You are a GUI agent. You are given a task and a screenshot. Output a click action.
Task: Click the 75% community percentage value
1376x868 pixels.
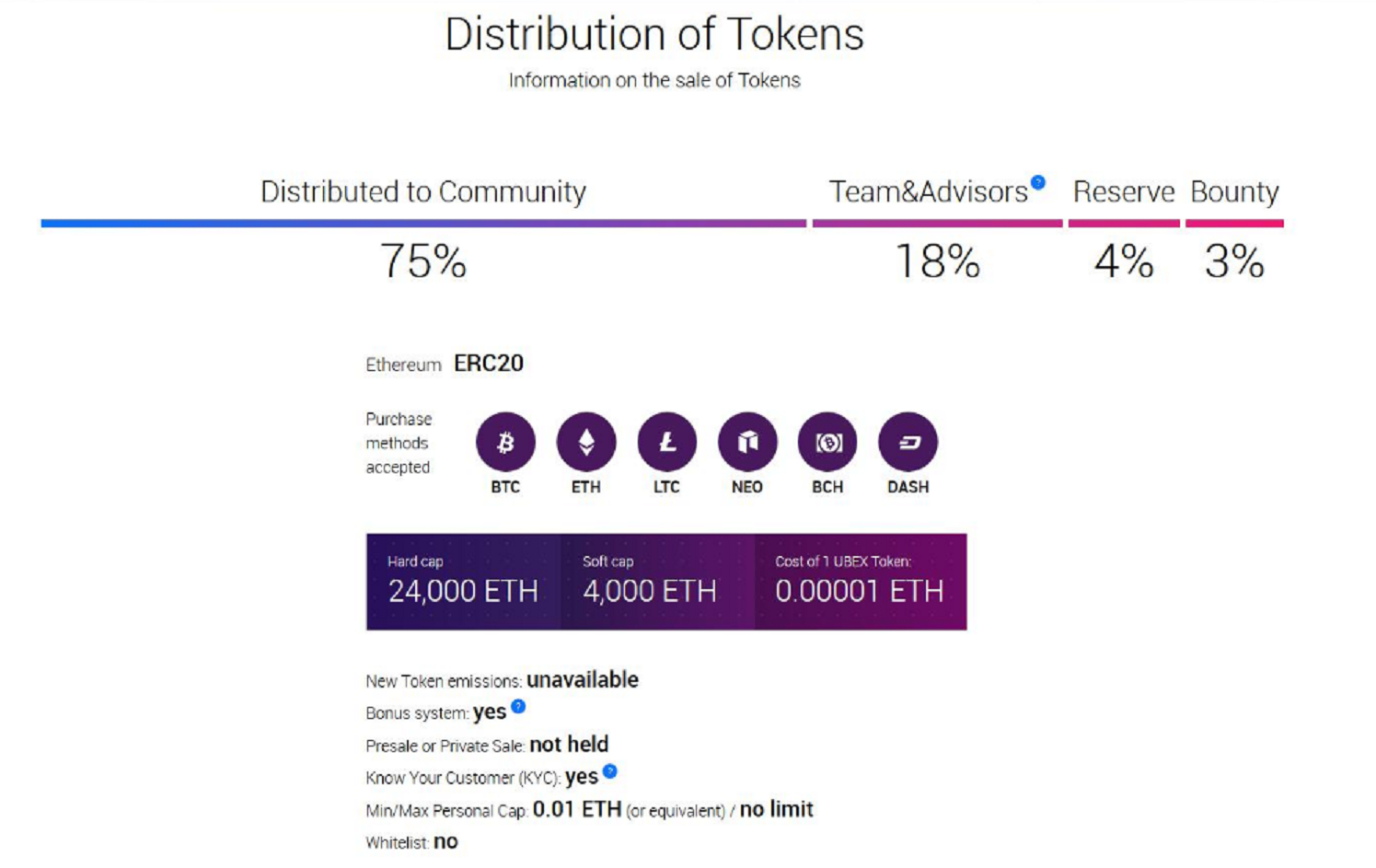(x=423, y=261)
